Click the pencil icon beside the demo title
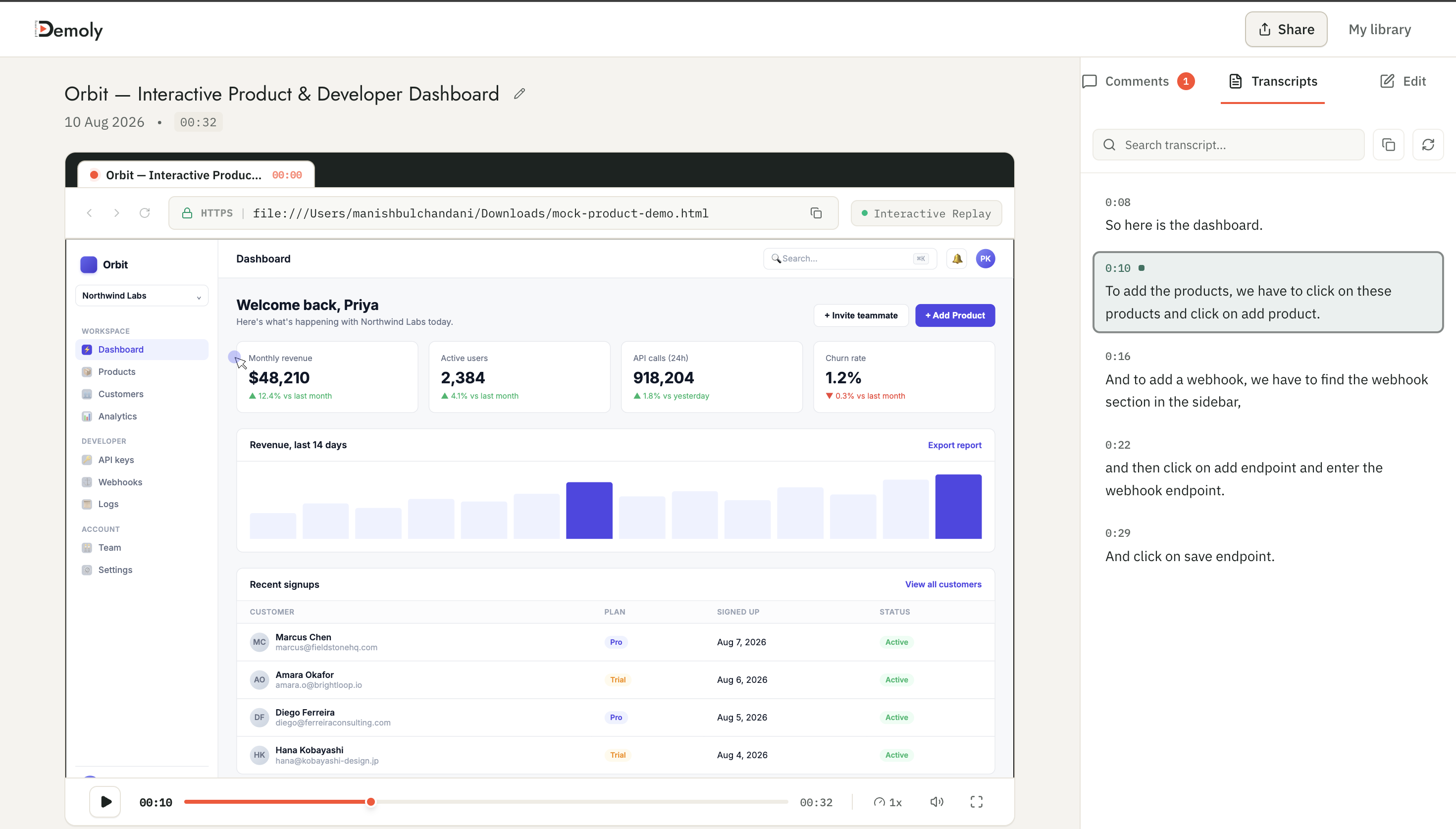 pos(519,94)
